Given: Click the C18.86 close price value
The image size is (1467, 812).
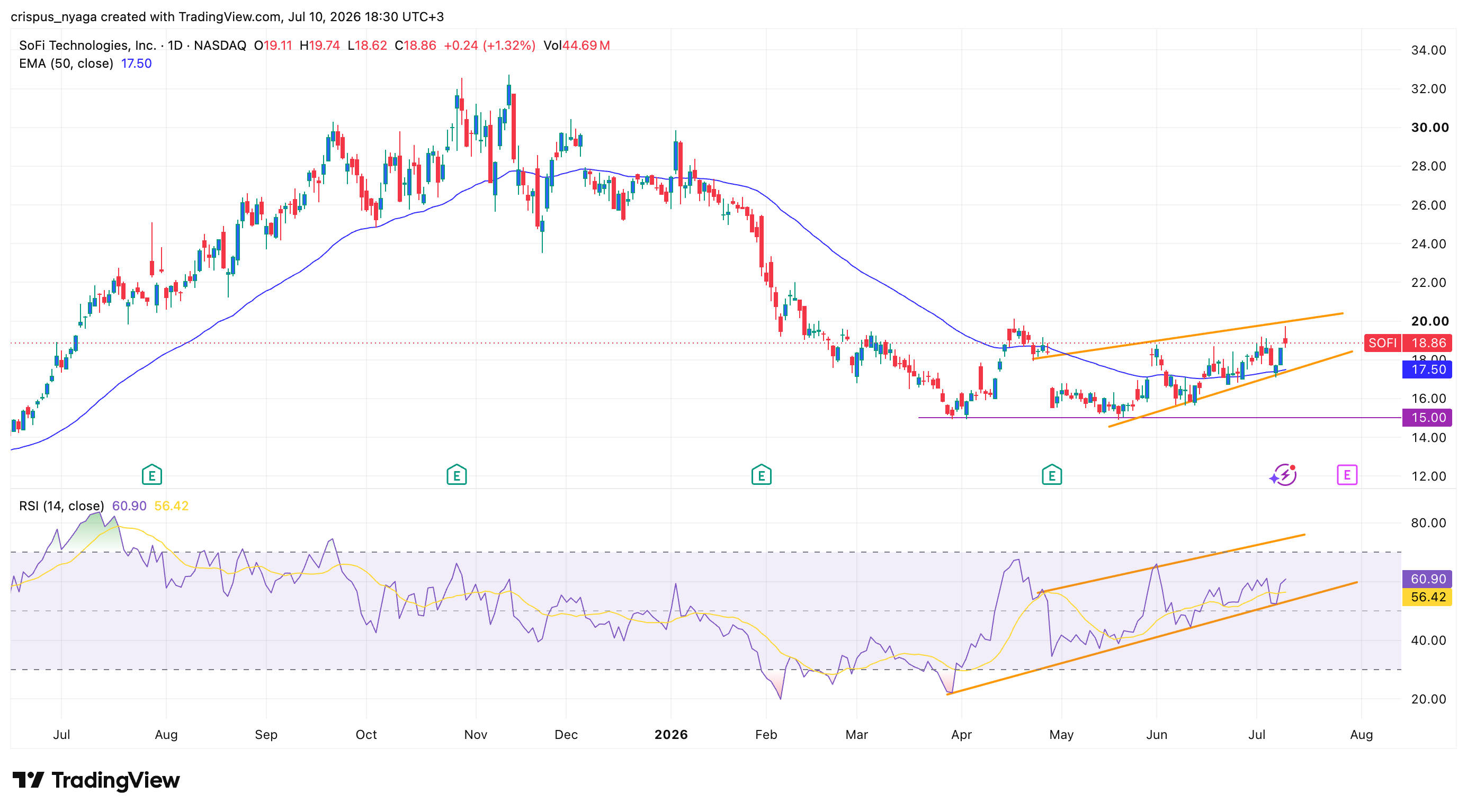Looking at the screenshot, I should [415, 46].
